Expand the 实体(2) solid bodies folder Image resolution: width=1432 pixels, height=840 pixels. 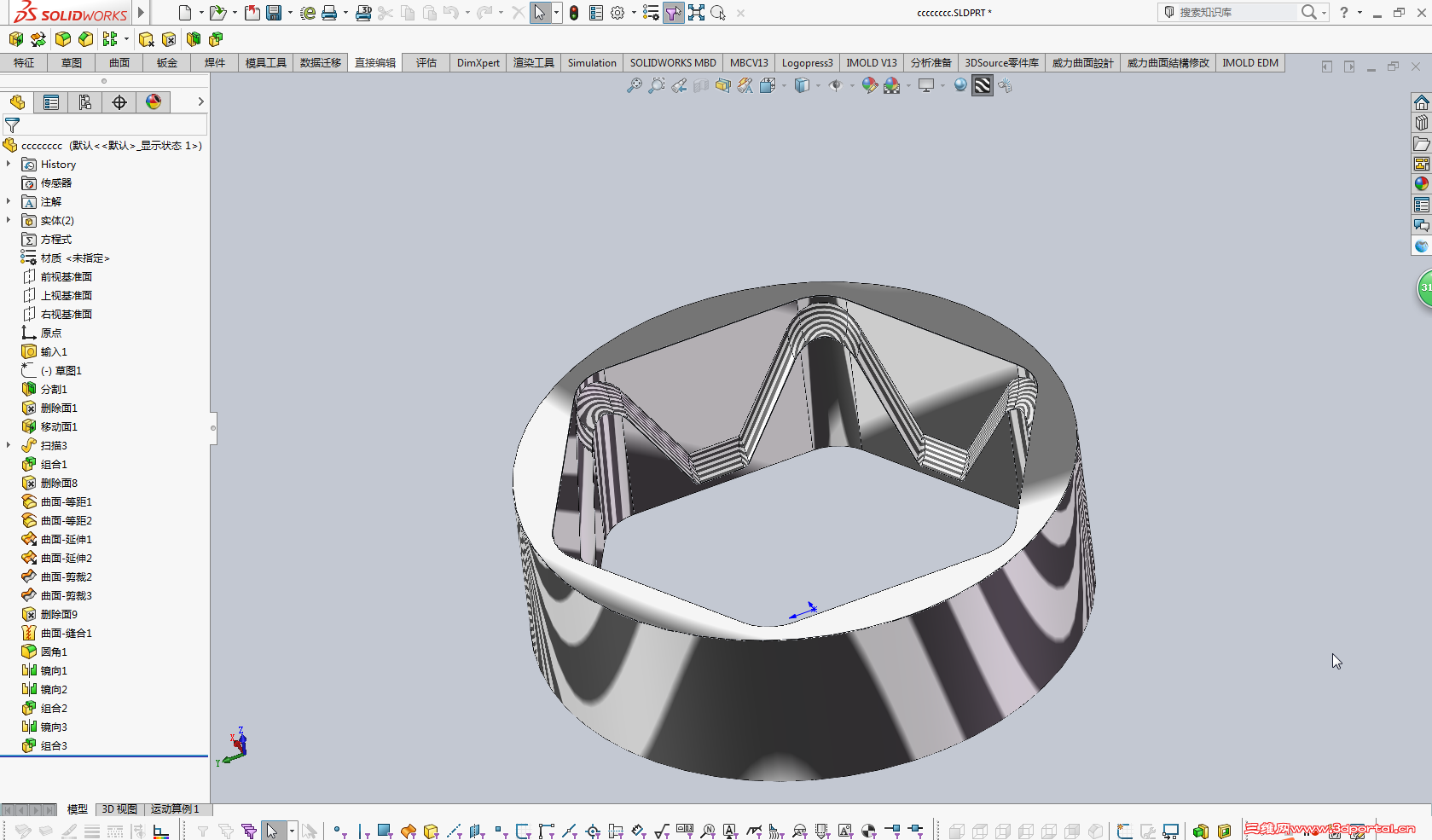9,220
